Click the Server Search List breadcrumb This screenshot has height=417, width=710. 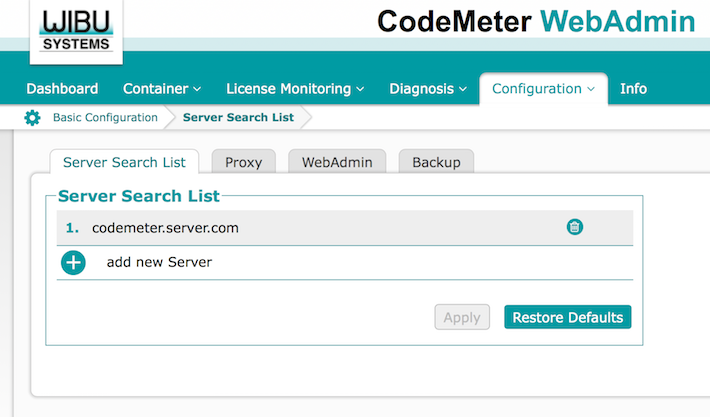pyautogui.click(x=238, y=118)
